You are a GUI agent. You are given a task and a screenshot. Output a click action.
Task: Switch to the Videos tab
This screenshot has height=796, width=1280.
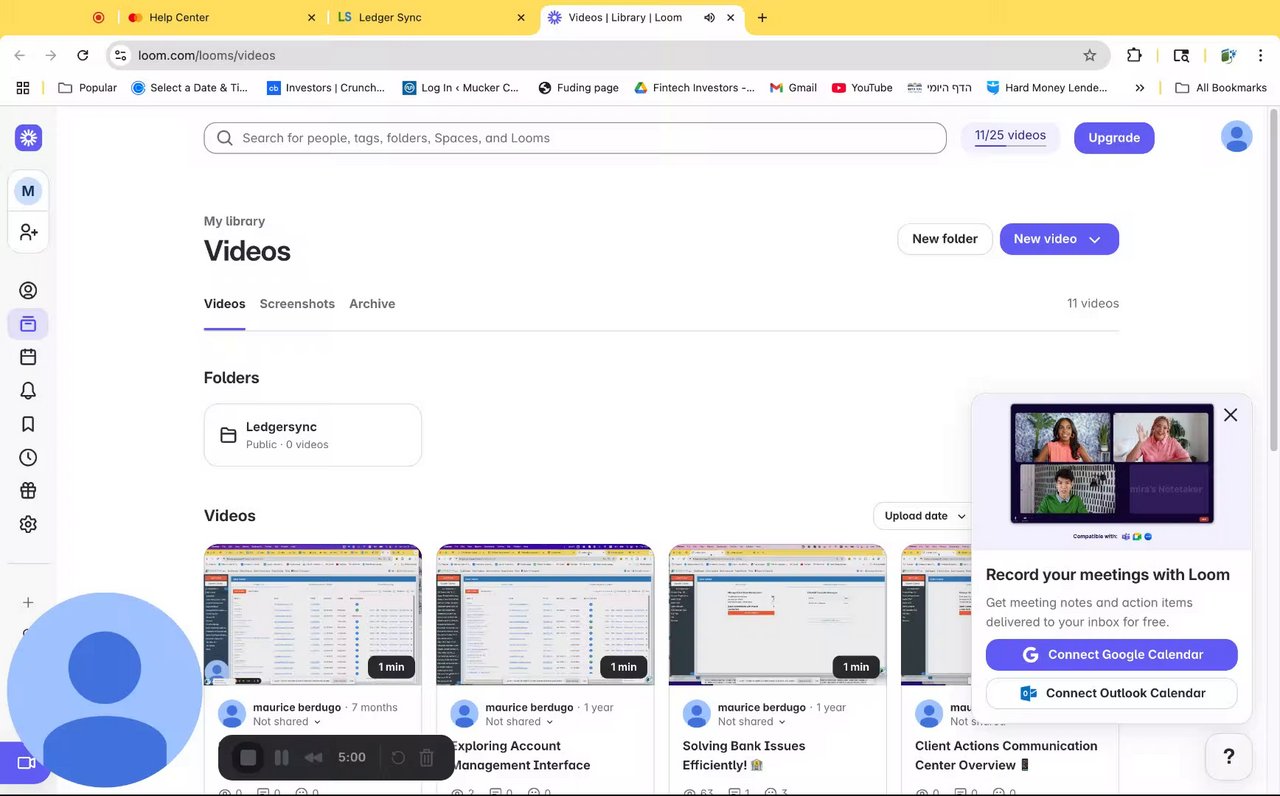coord(225,304)
